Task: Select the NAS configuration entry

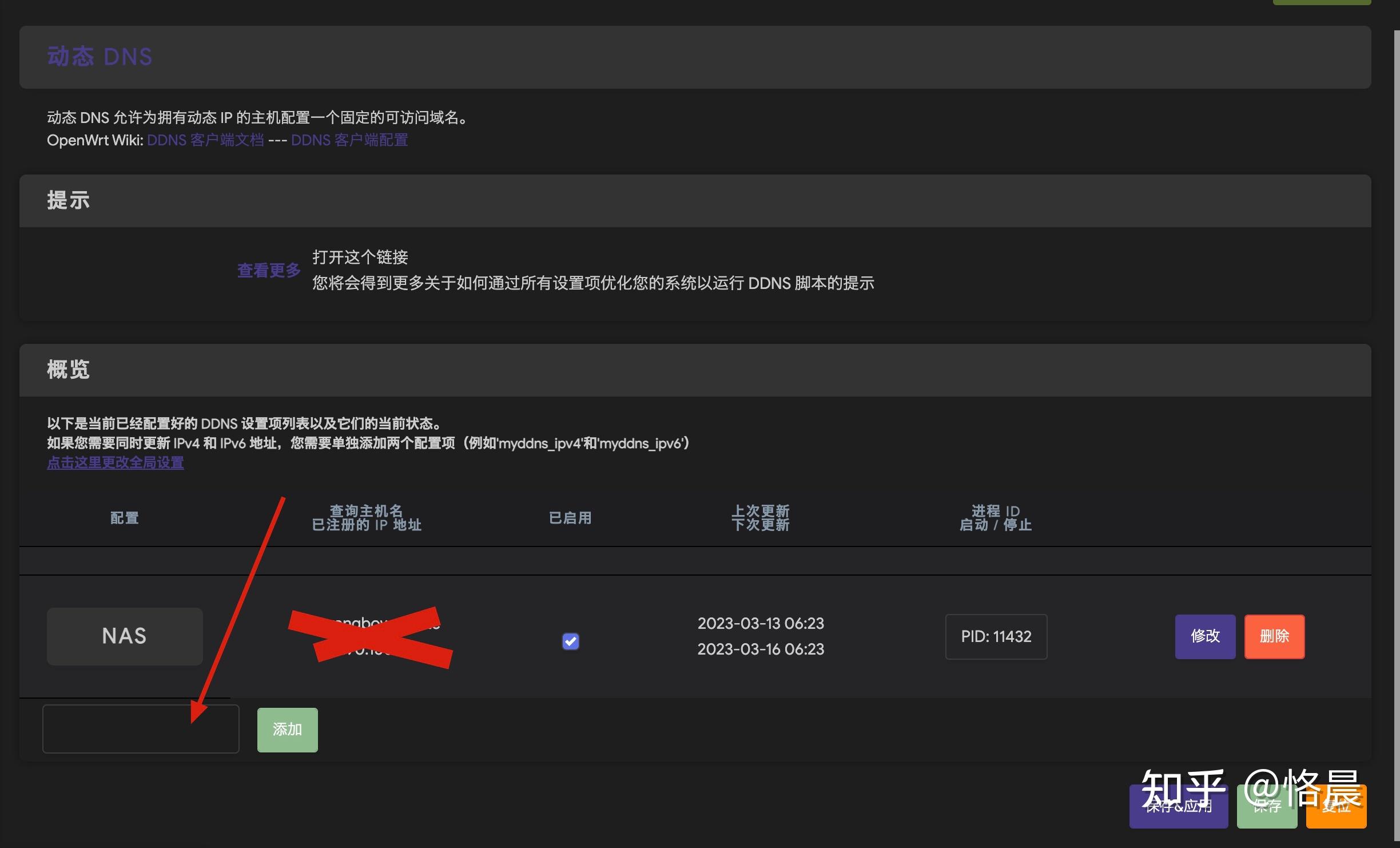Action: click(x=124, y=636)
